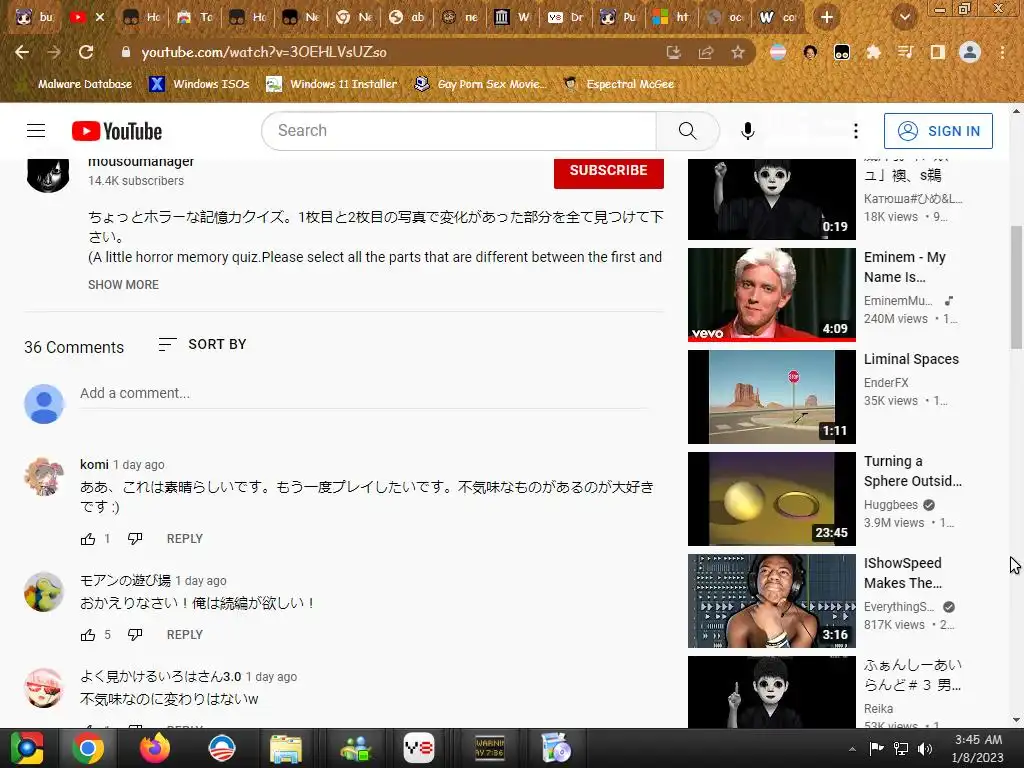Open the Malware Database bookmark
The image size is (1024, 768).
click(x=74, y=84)
